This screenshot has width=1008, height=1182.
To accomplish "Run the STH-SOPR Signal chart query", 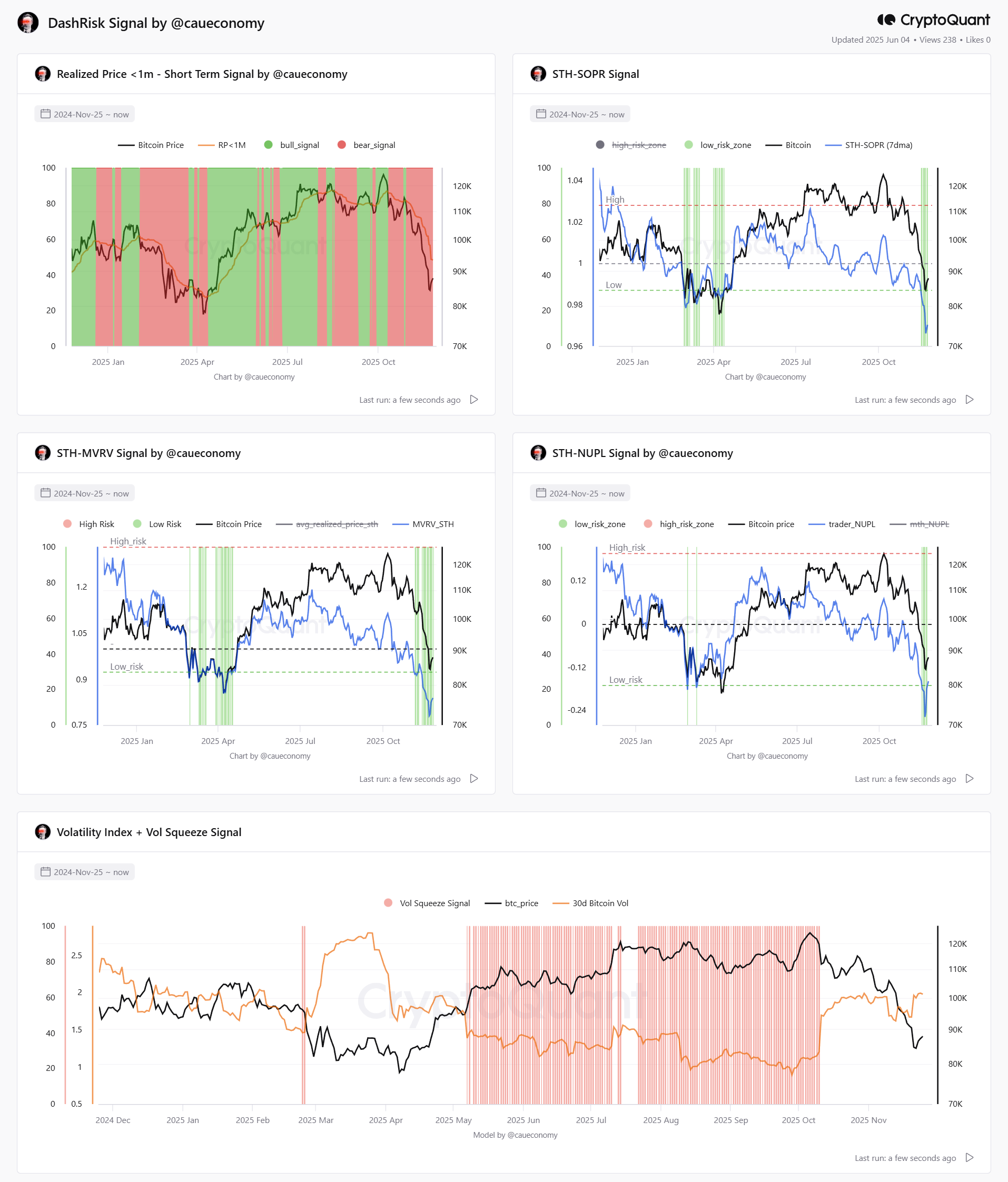I will point(969,399).
